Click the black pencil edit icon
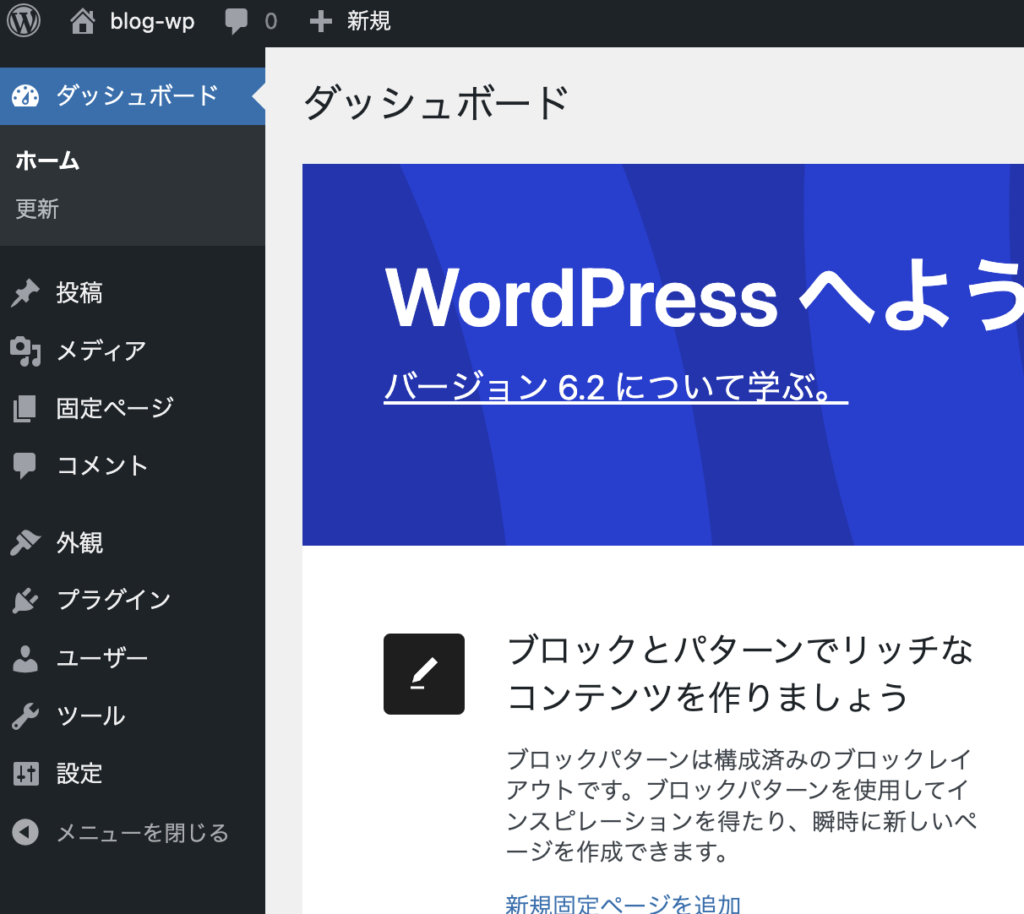1024x914 pixels. point(424,674)
